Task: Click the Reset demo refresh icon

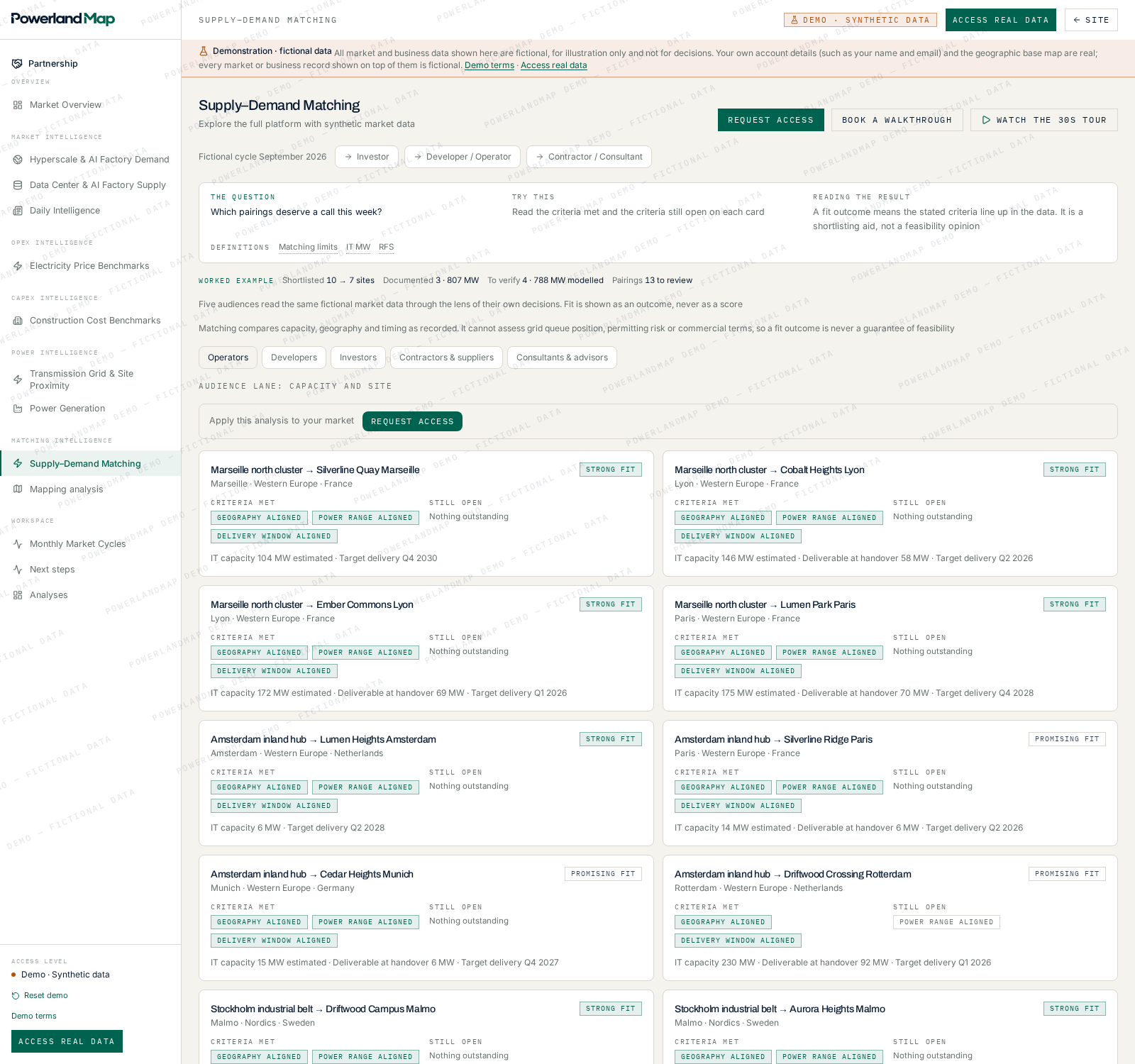Action: [x=16, y=996]
